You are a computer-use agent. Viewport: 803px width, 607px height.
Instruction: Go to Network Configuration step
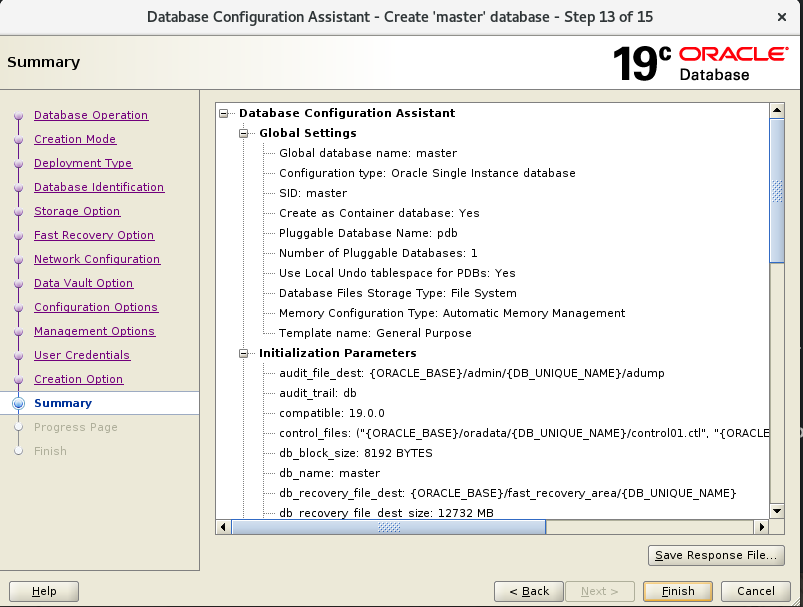97,260
